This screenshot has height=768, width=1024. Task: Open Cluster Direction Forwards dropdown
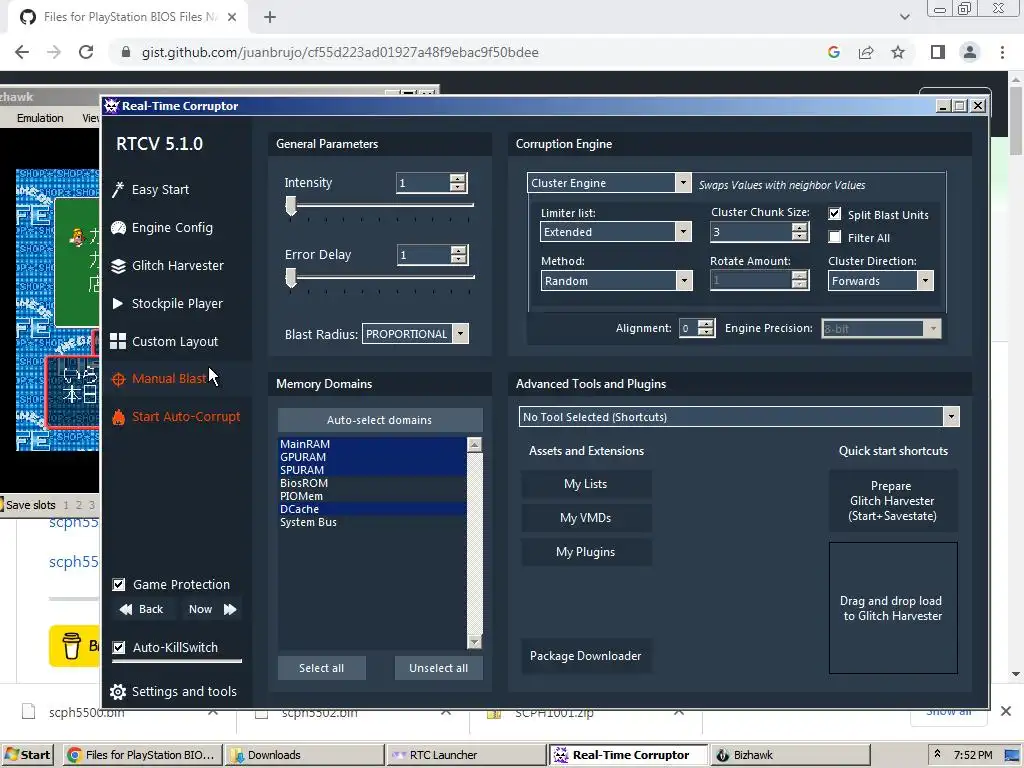925,281
